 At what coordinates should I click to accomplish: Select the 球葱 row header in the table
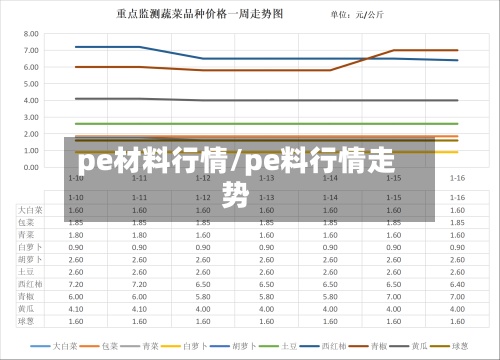26,321
